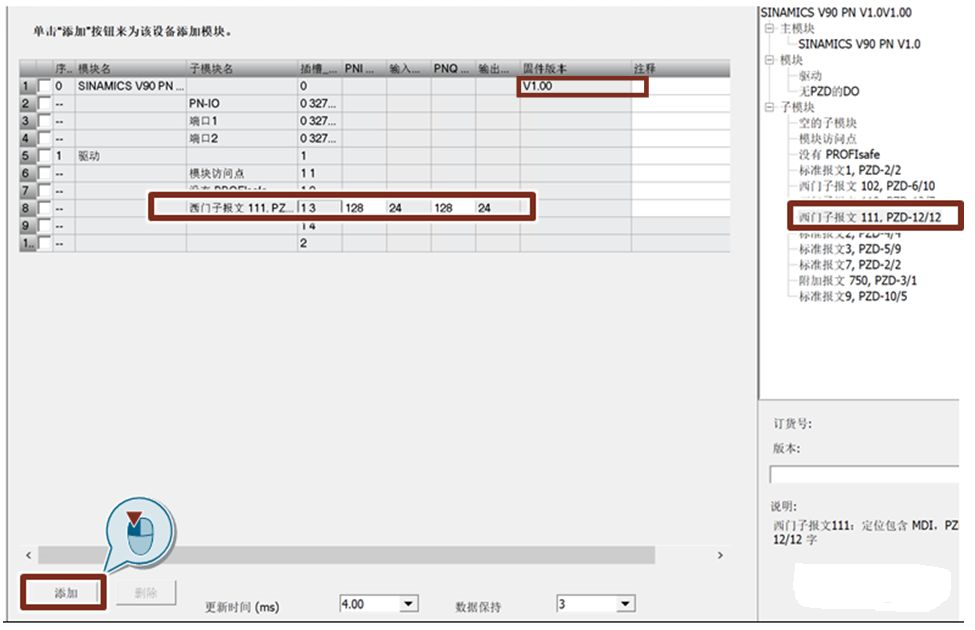Select 无PZD的DO in the tree
The height and width of the screenshot is (630, 975).
tap(829, 91)
